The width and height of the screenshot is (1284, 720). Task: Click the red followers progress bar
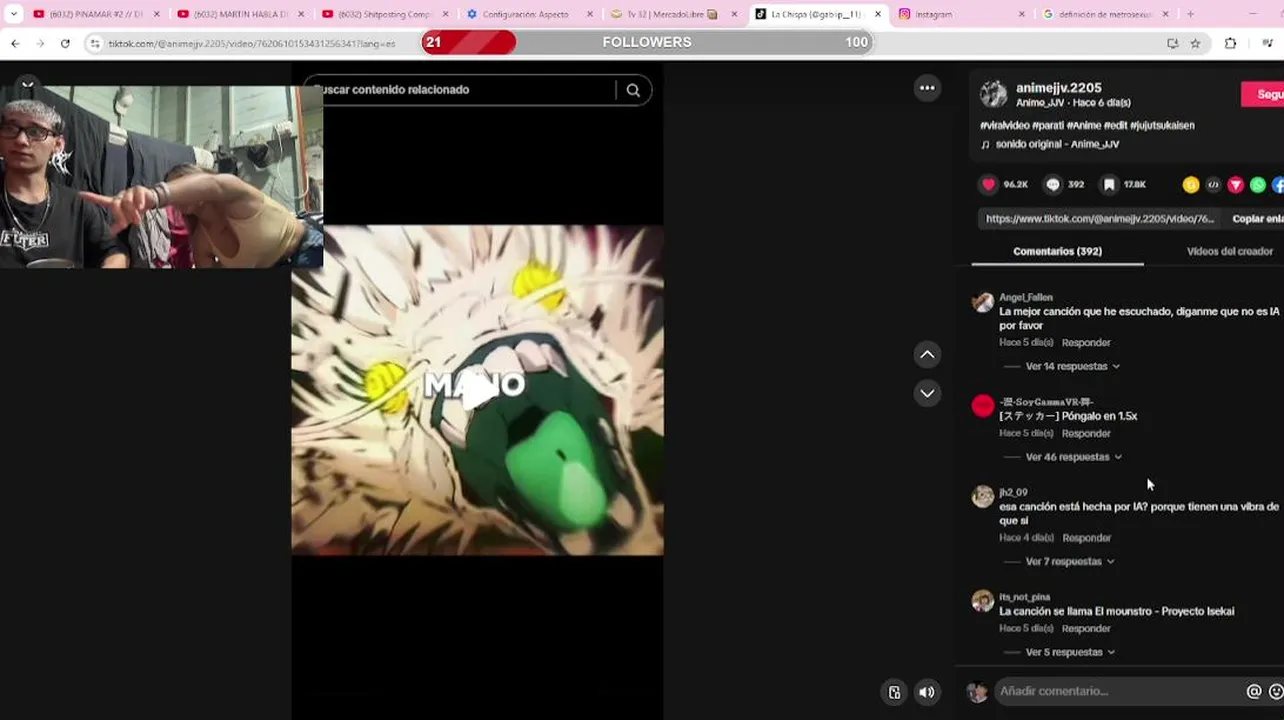(x=468, y=42)
